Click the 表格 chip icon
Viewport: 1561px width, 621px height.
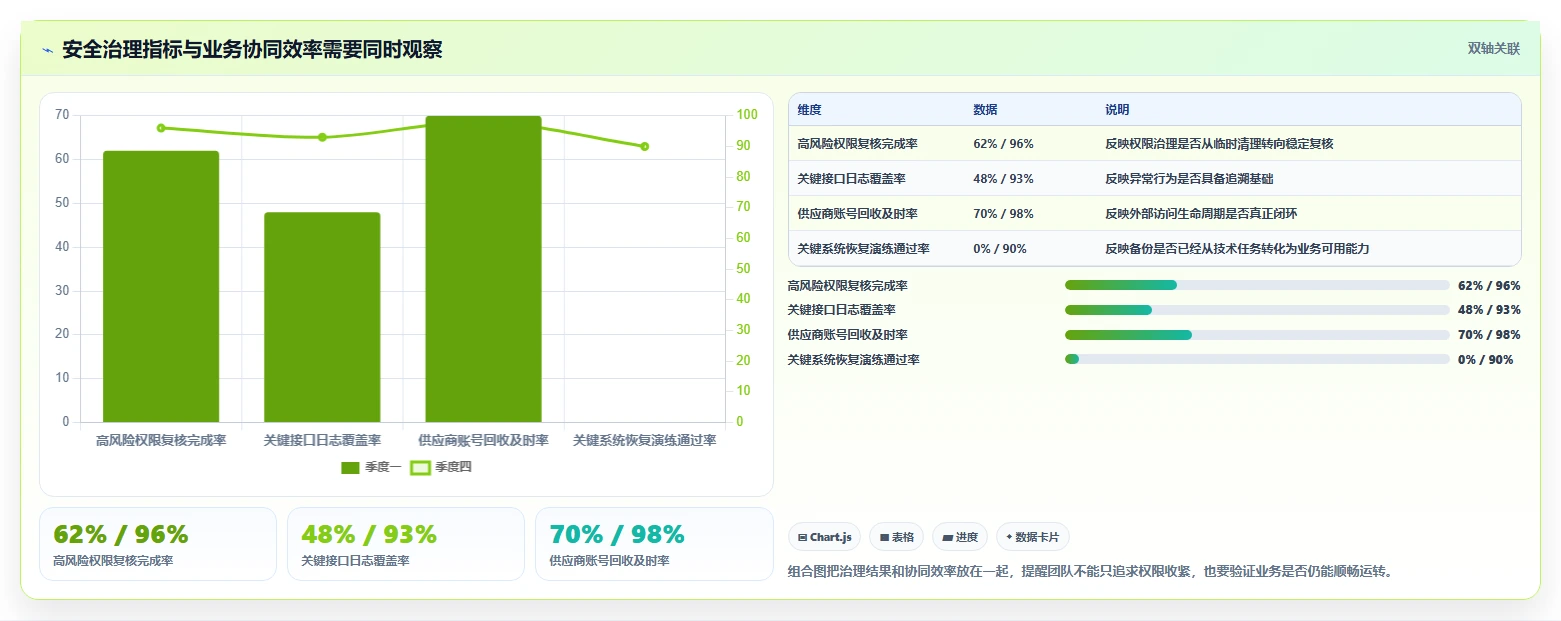(884, 538)
